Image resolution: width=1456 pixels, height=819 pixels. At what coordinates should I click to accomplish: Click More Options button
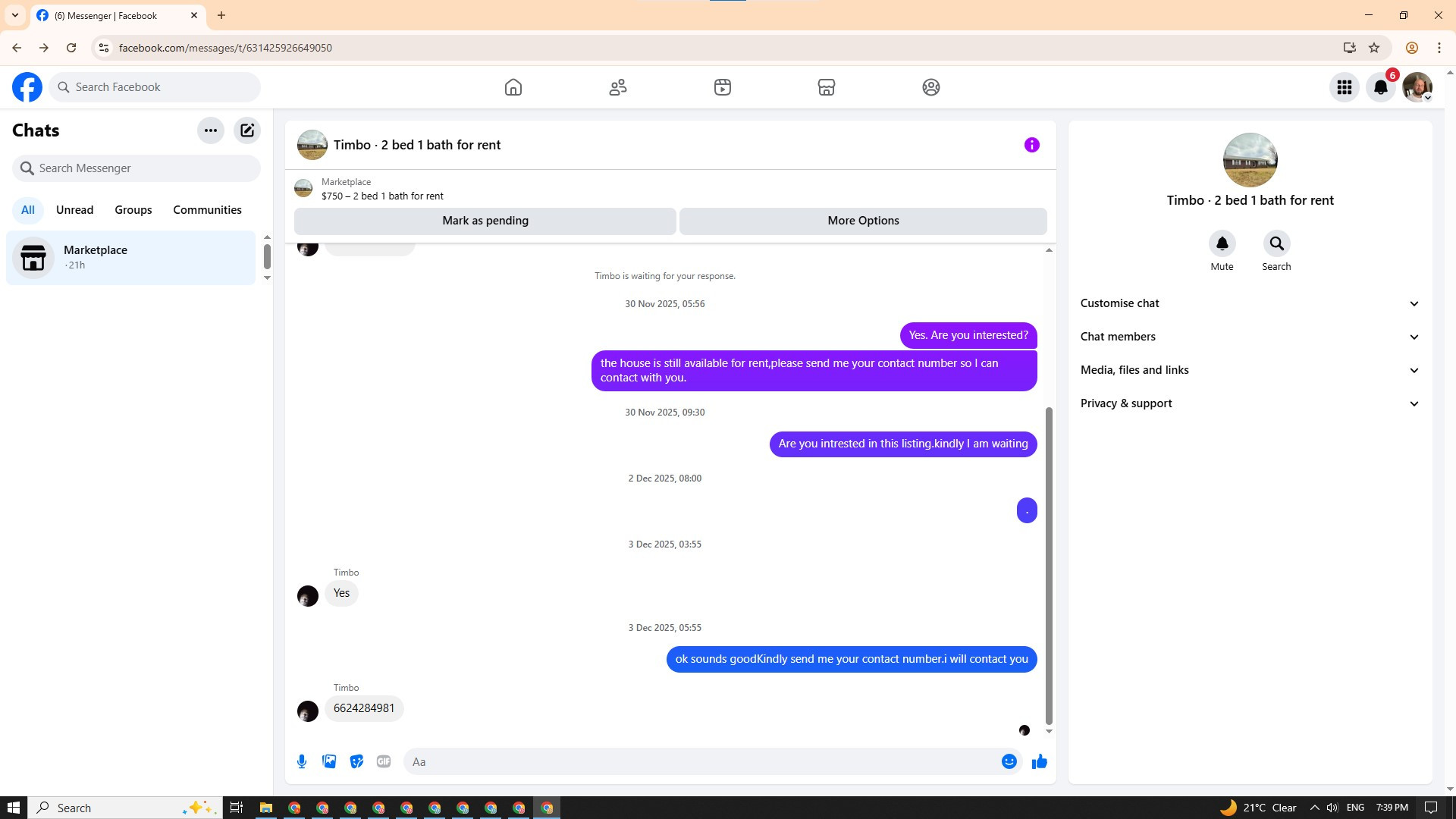863,221
